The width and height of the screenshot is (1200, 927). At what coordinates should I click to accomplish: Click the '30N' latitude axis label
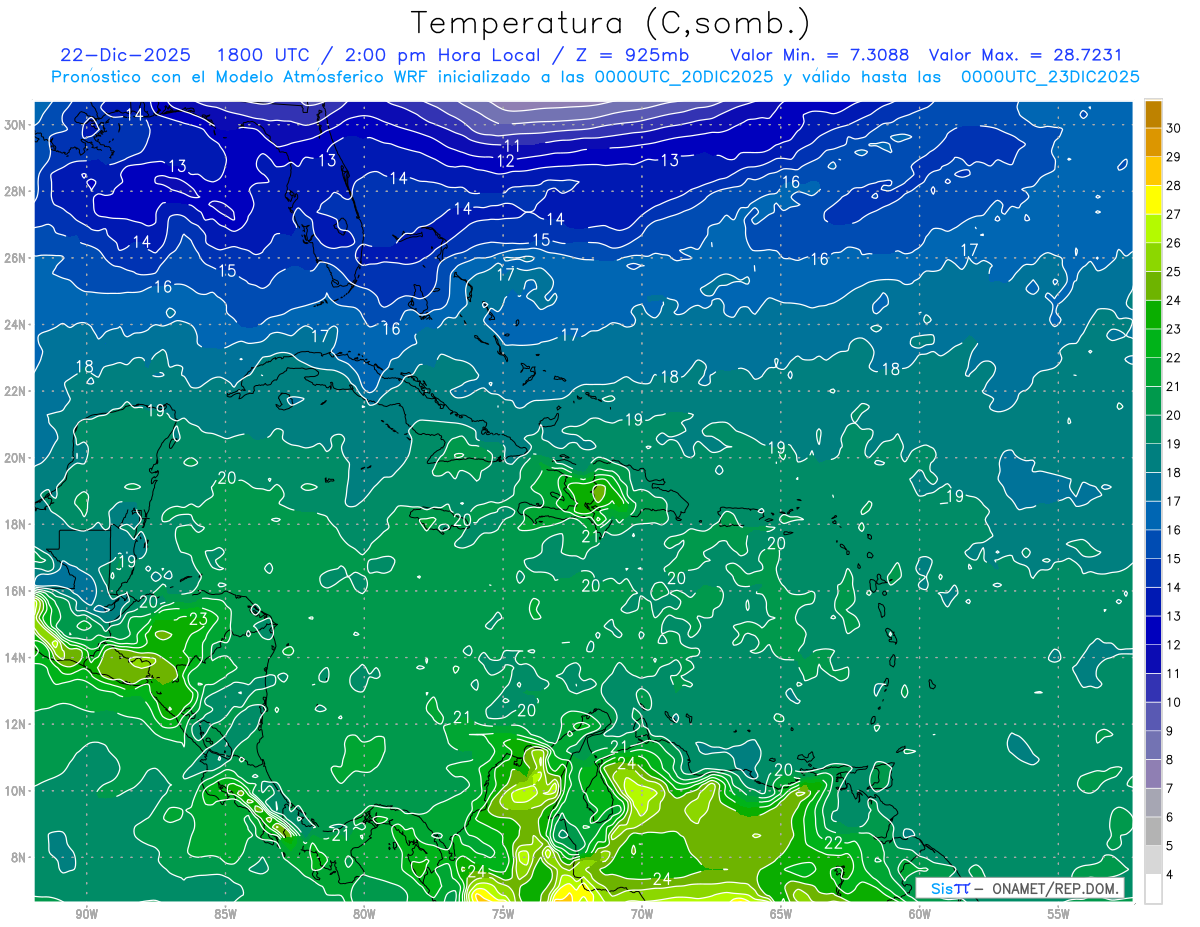coord(15,124)
